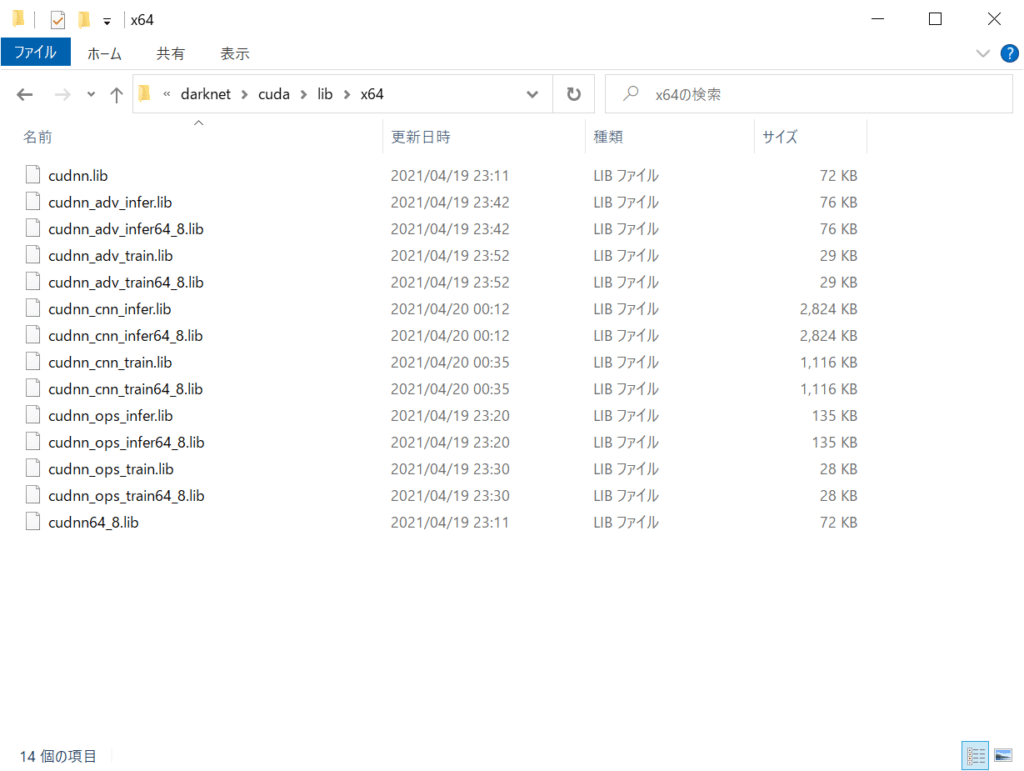Open the ファイル menu tab
This screenshot has width=1024, height=771.
35,53
